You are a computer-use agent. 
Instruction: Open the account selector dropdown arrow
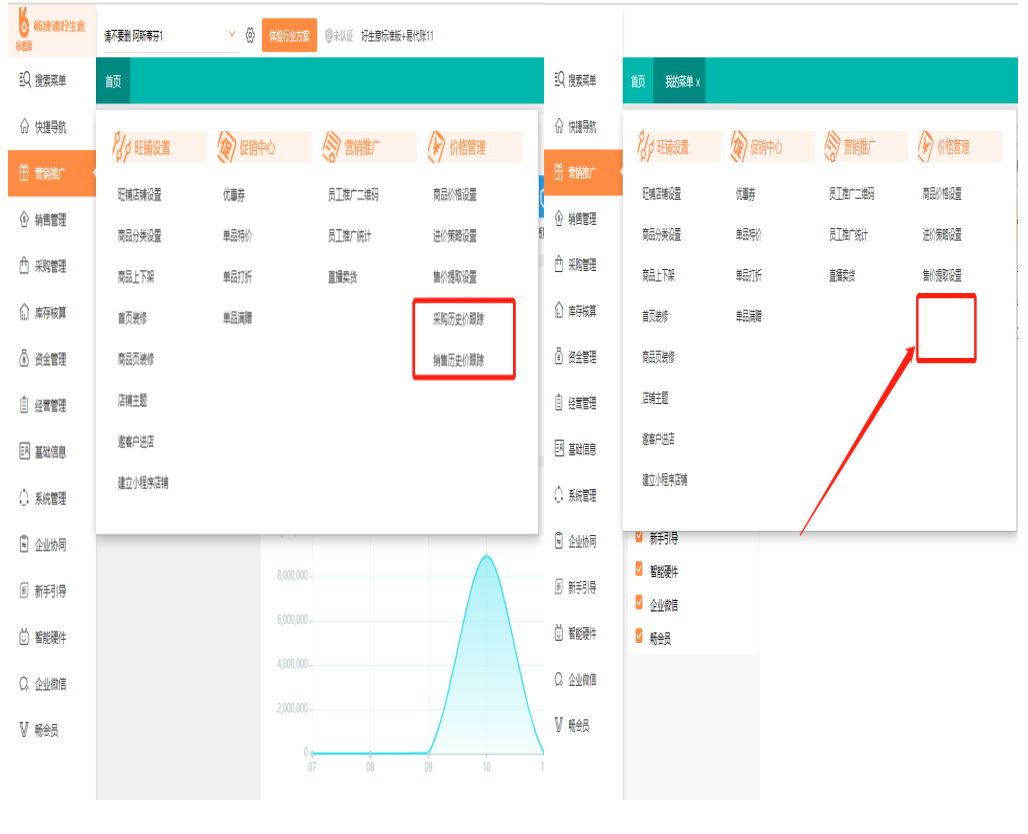[x=232, y=35]
